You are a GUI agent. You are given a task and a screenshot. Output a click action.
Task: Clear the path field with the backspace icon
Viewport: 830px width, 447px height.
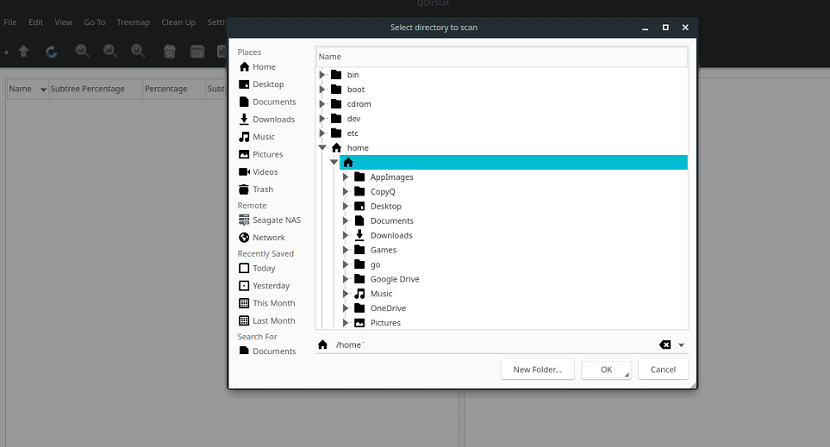click(665, 345)
